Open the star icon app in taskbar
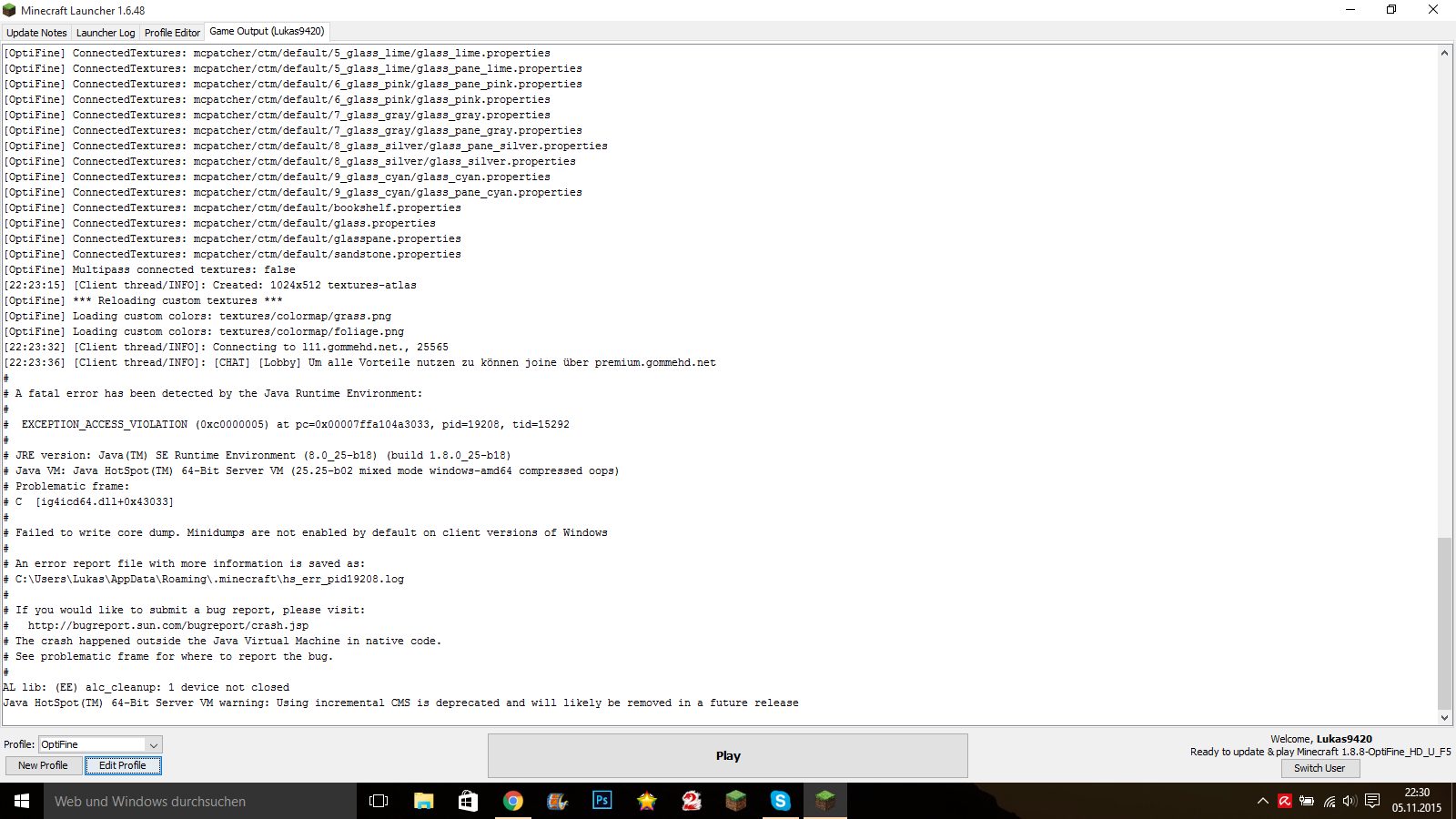 pyautogui.click(x=646, y=801)
